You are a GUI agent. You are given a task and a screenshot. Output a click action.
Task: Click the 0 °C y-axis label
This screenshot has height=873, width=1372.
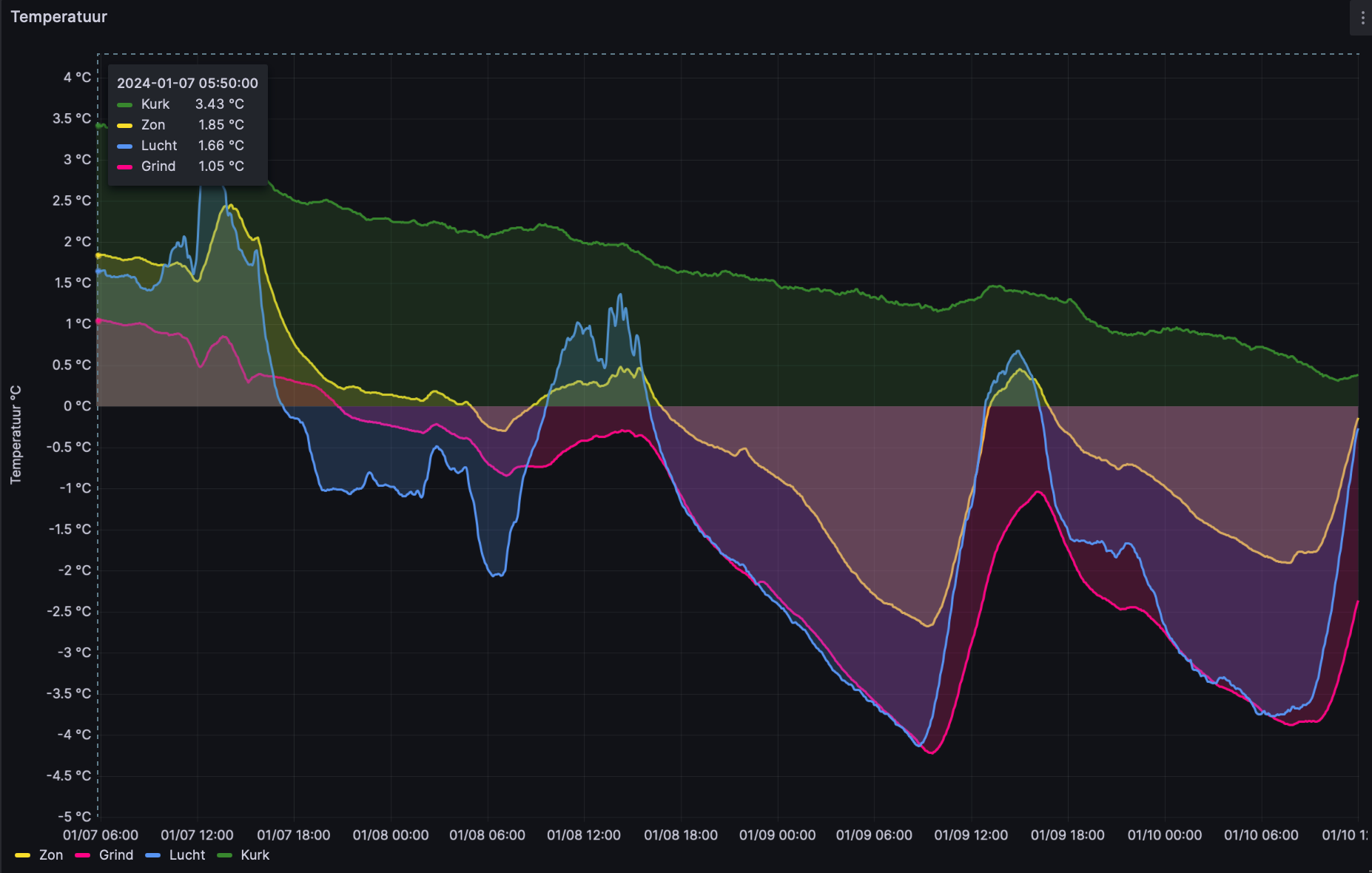(x=77, y=406)
